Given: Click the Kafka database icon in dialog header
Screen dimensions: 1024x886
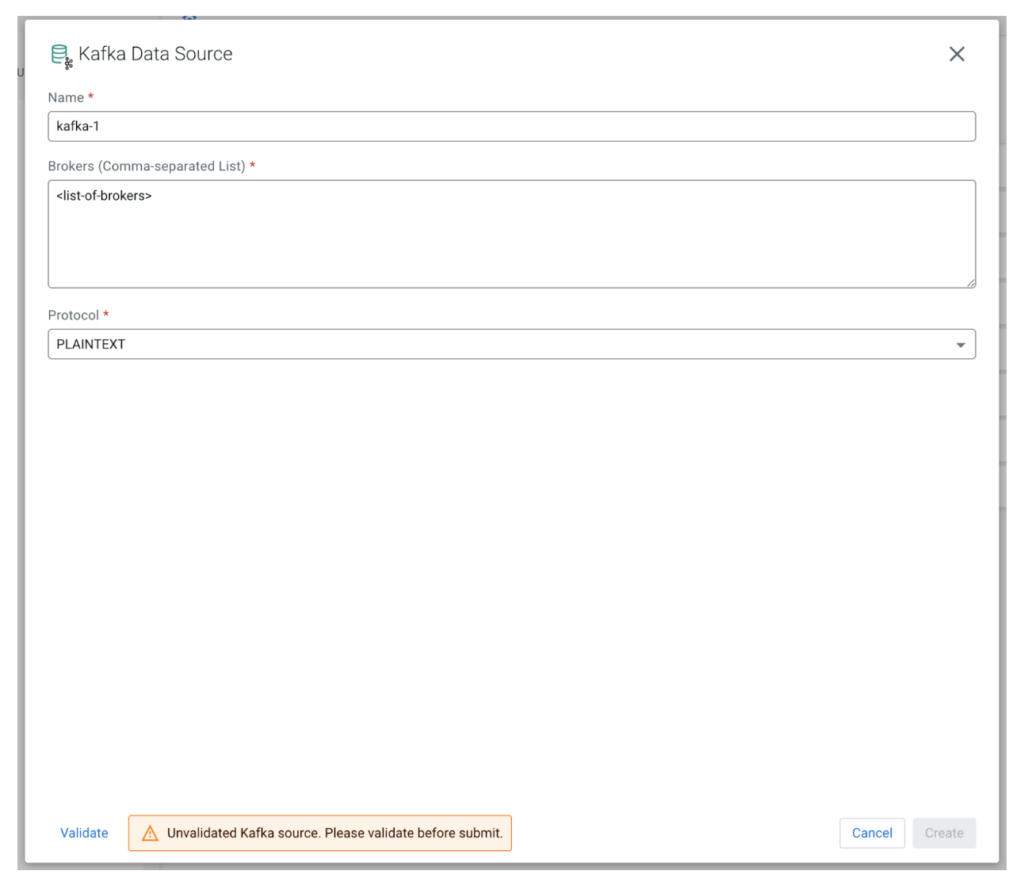Looking at the screenshot, I should click(x=60, y=53).
